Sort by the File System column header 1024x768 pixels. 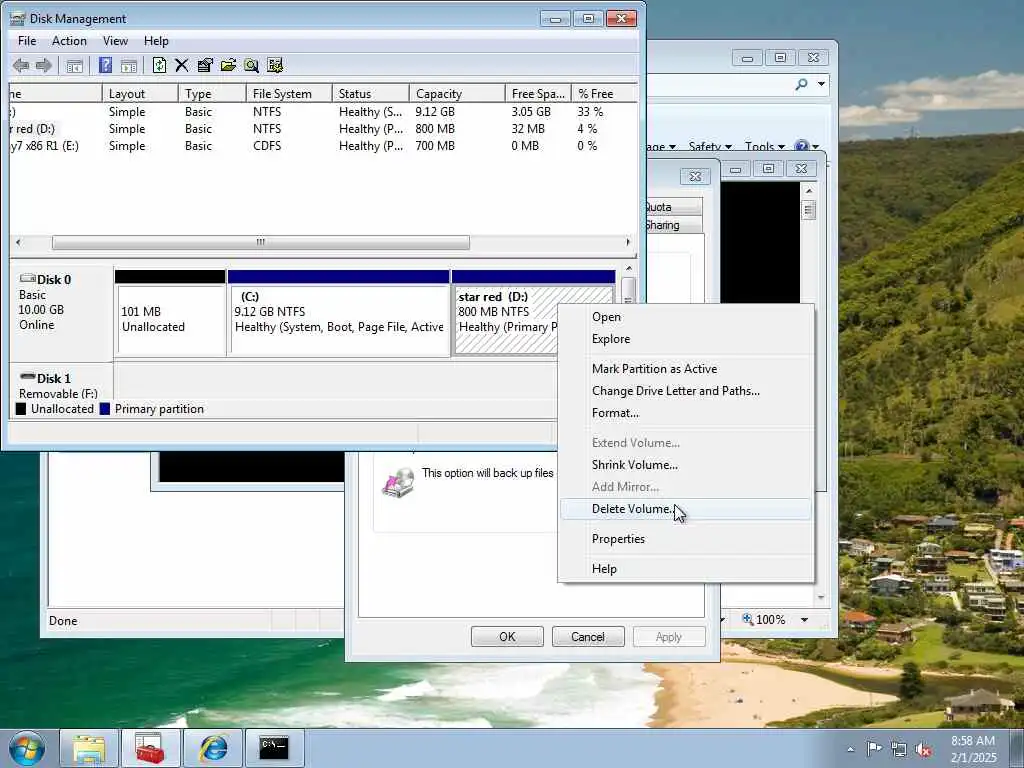pyautogui.click(x=289, y=93)
